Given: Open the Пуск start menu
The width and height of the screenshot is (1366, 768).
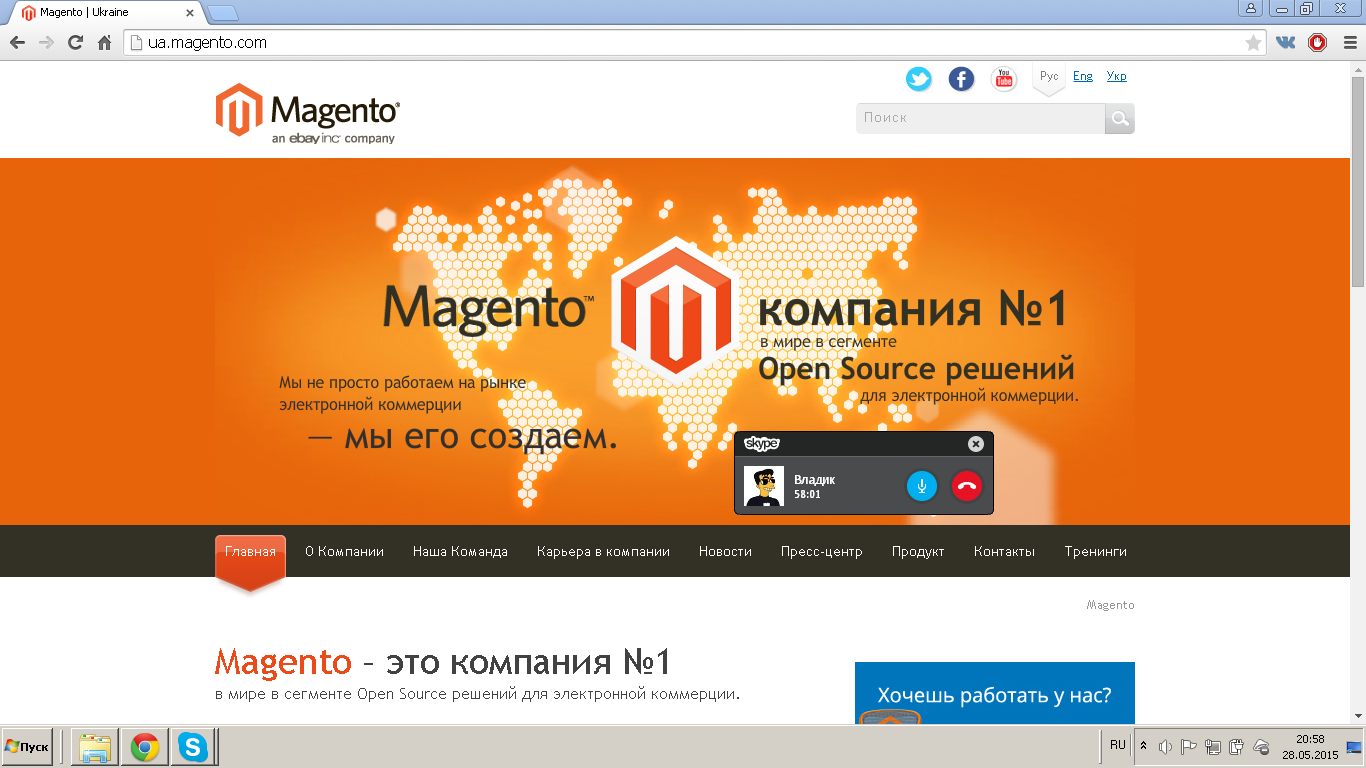Looking at the screenshot, I should pos(27,747).
